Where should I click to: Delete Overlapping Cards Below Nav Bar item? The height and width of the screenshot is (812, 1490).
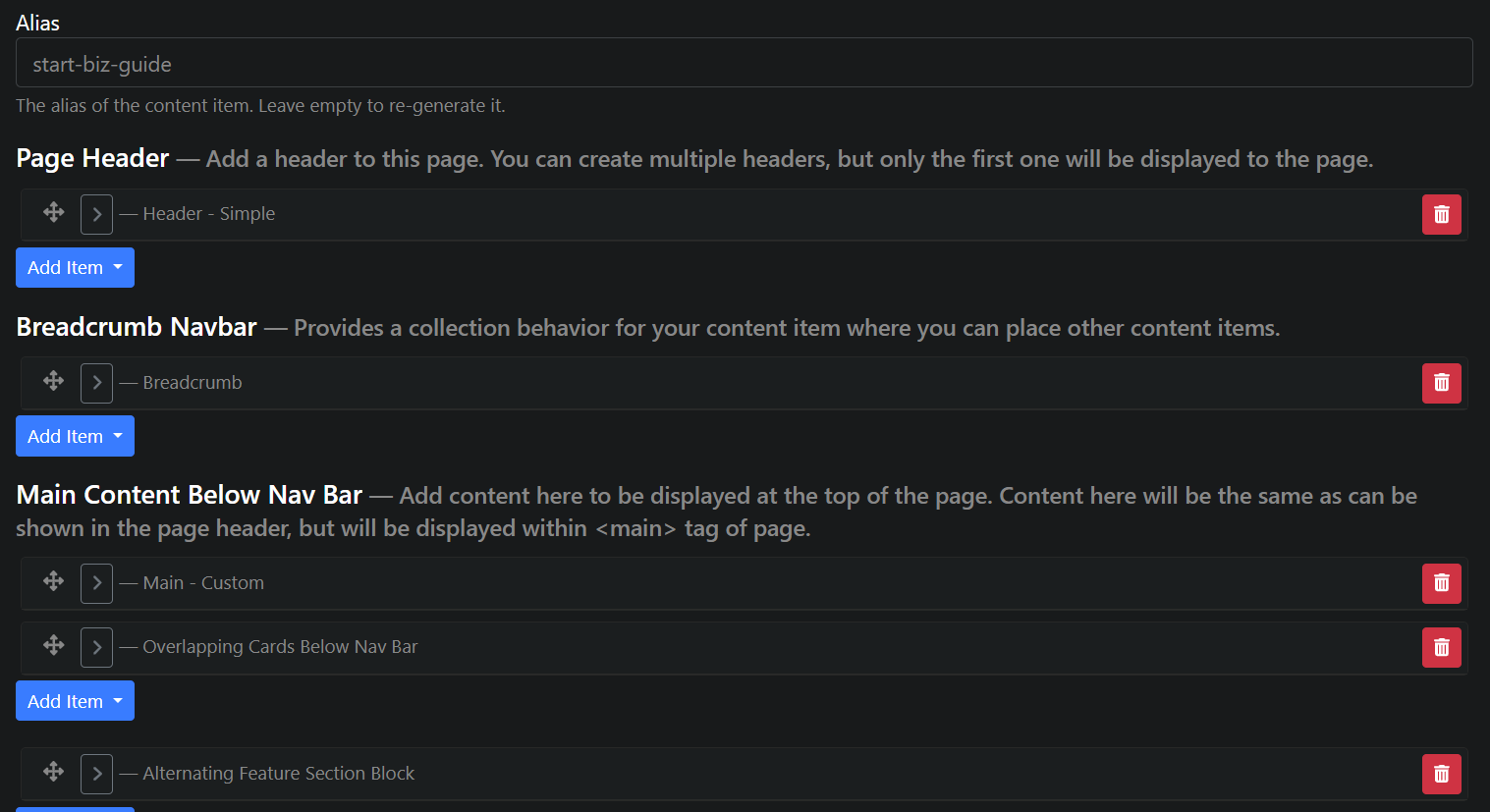(1441, 647)
